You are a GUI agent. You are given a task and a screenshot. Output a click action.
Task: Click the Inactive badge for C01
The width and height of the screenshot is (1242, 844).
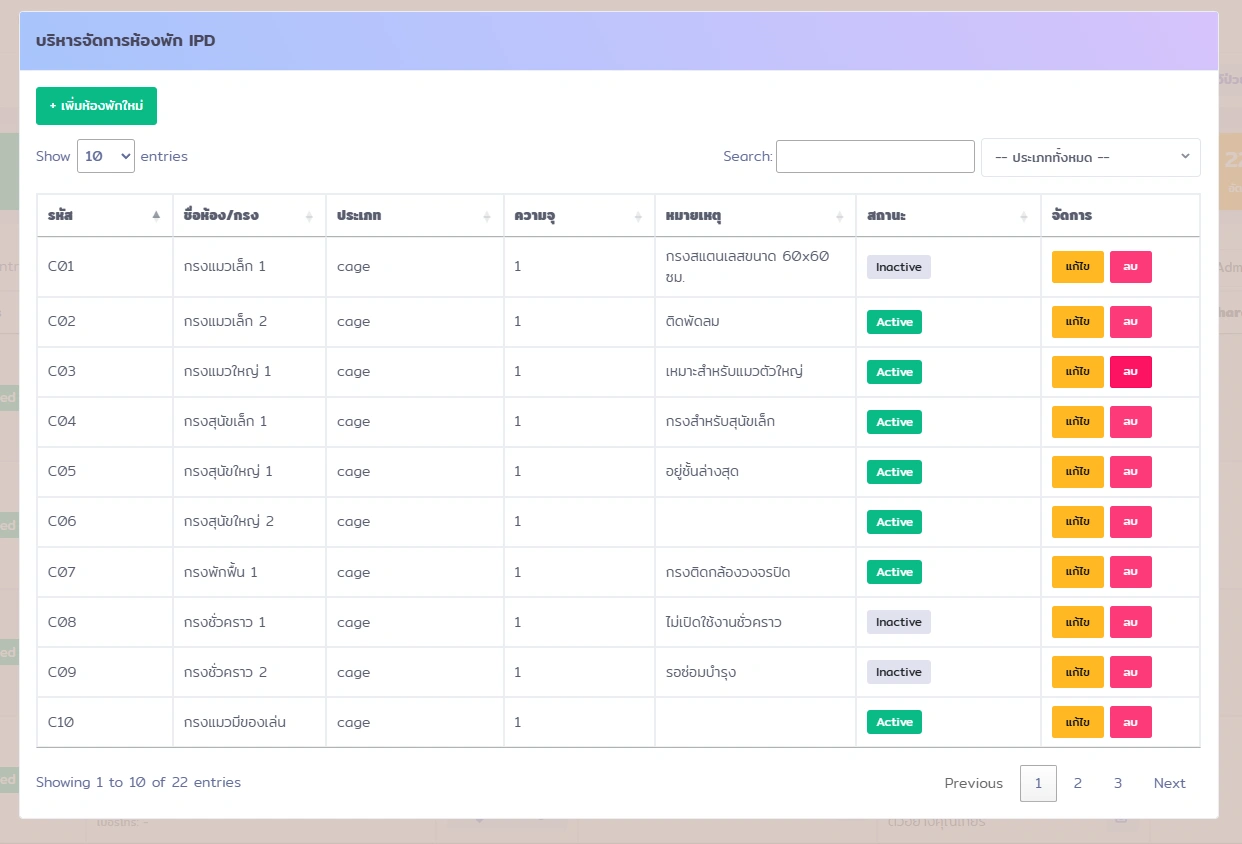tap(898, 267)
